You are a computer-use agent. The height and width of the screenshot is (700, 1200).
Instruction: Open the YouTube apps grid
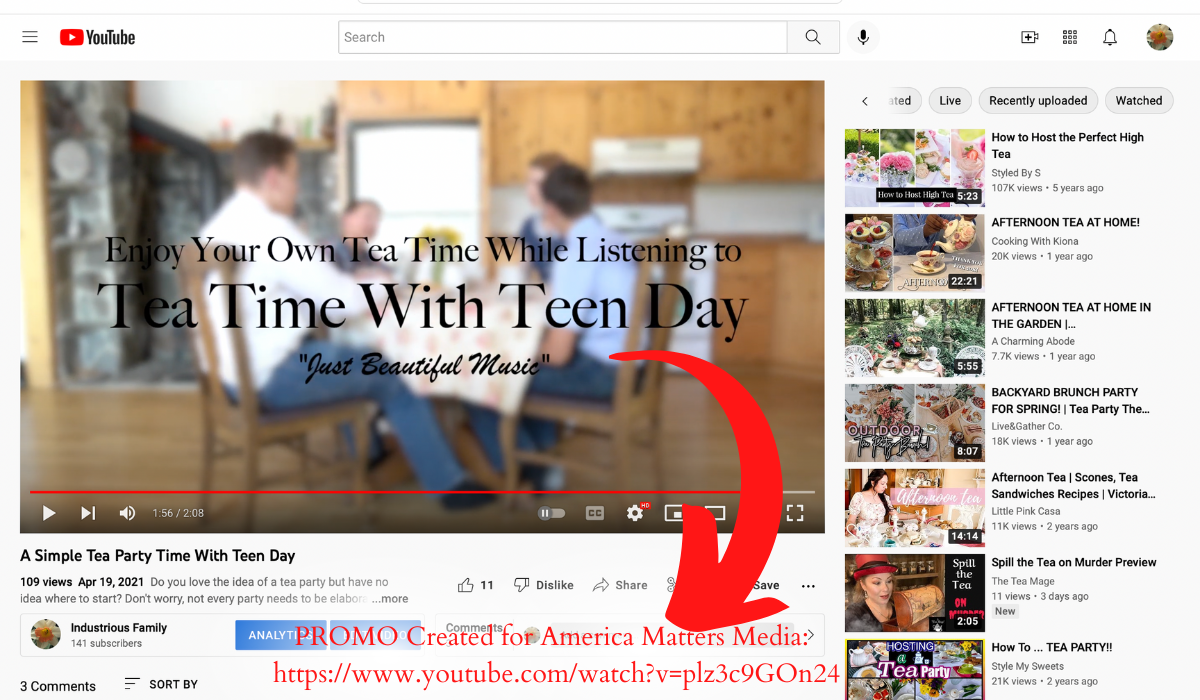point(1070,37)
